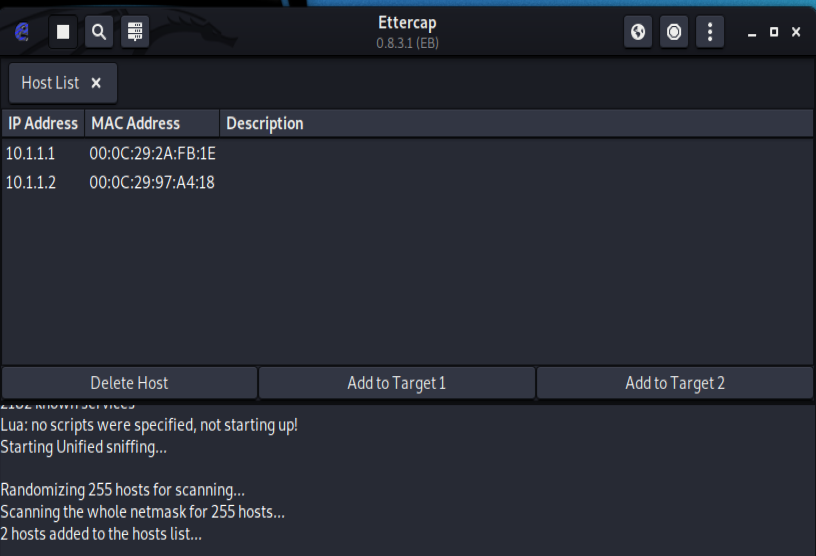The width and height of the screenshot is (816, 556).
Task: Select host row 10.1.1.1
Action: pos(407,154)
